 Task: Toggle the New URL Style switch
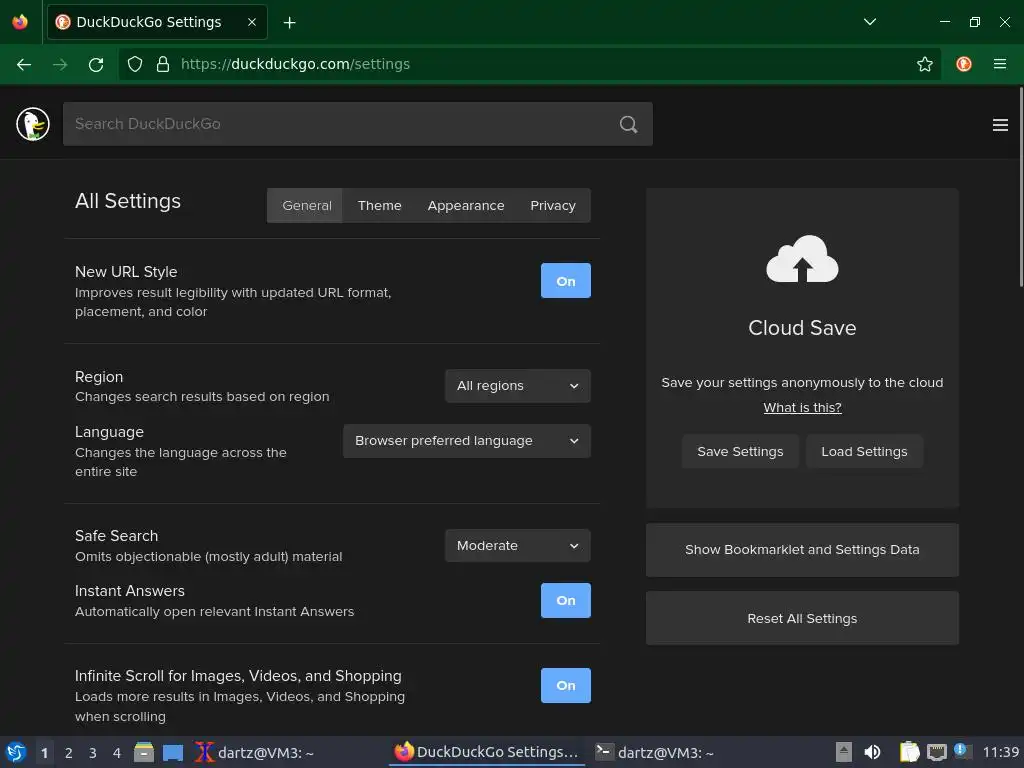click(566, 281)
